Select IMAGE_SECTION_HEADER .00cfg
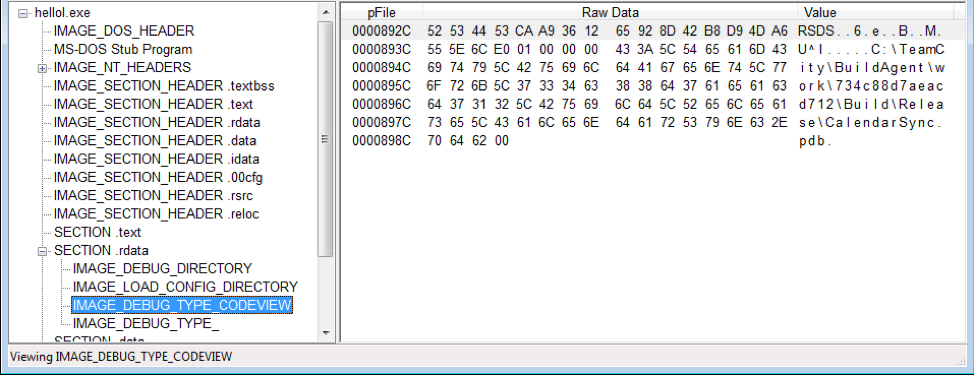 158,178
